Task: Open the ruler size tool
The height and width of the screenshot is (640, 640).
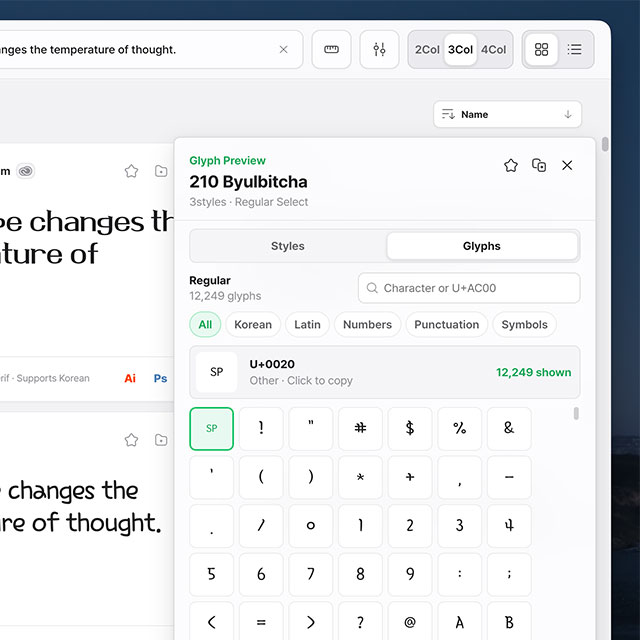Action: coord(331,49)
